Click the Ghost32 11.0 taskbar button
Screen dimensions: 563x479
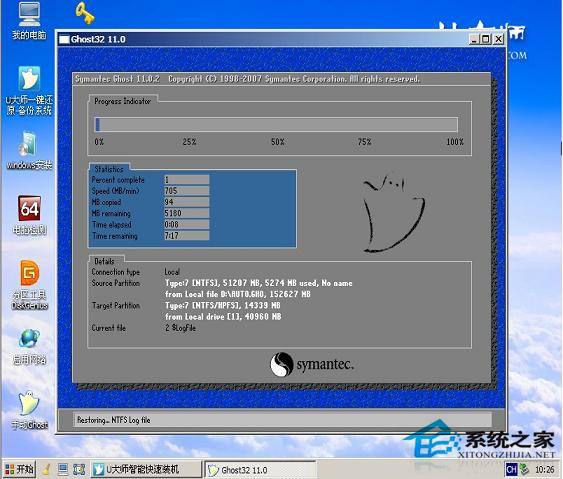[261, 470]
